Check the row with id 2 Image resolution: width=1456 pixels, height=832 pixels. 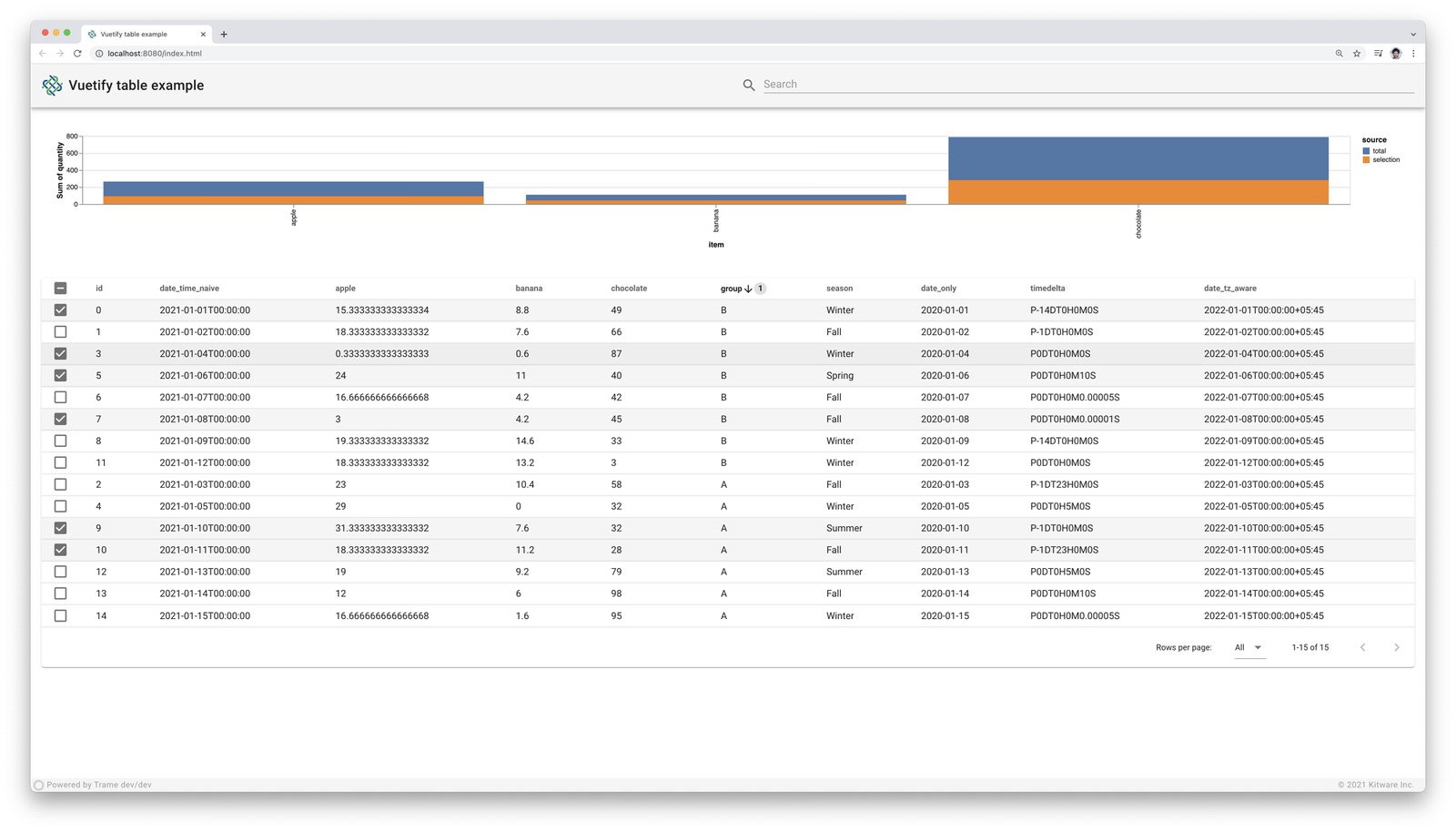point(60,484)
